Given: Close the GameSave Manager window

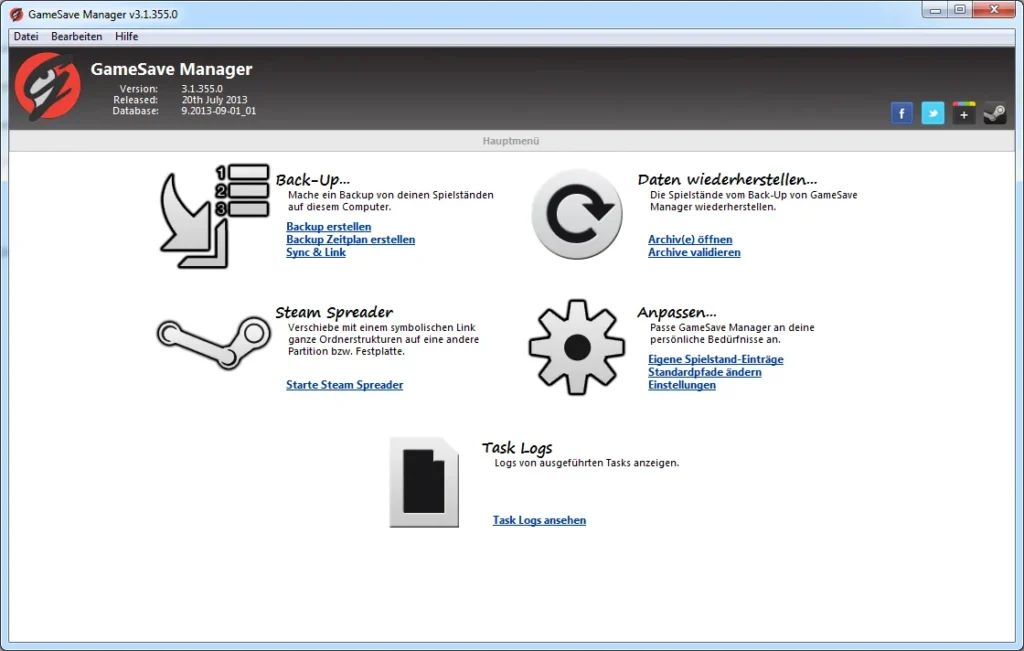Looking at the screenshot, I should 994,10.
